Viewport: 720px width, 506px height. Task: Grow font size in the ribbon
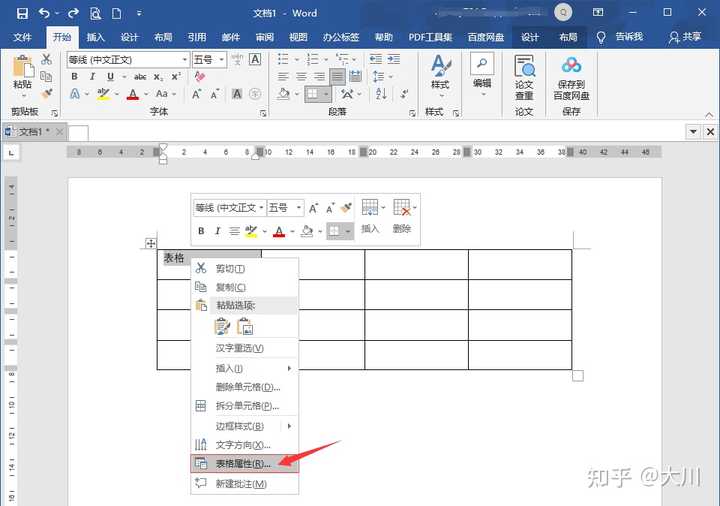(x=197, y=94)
